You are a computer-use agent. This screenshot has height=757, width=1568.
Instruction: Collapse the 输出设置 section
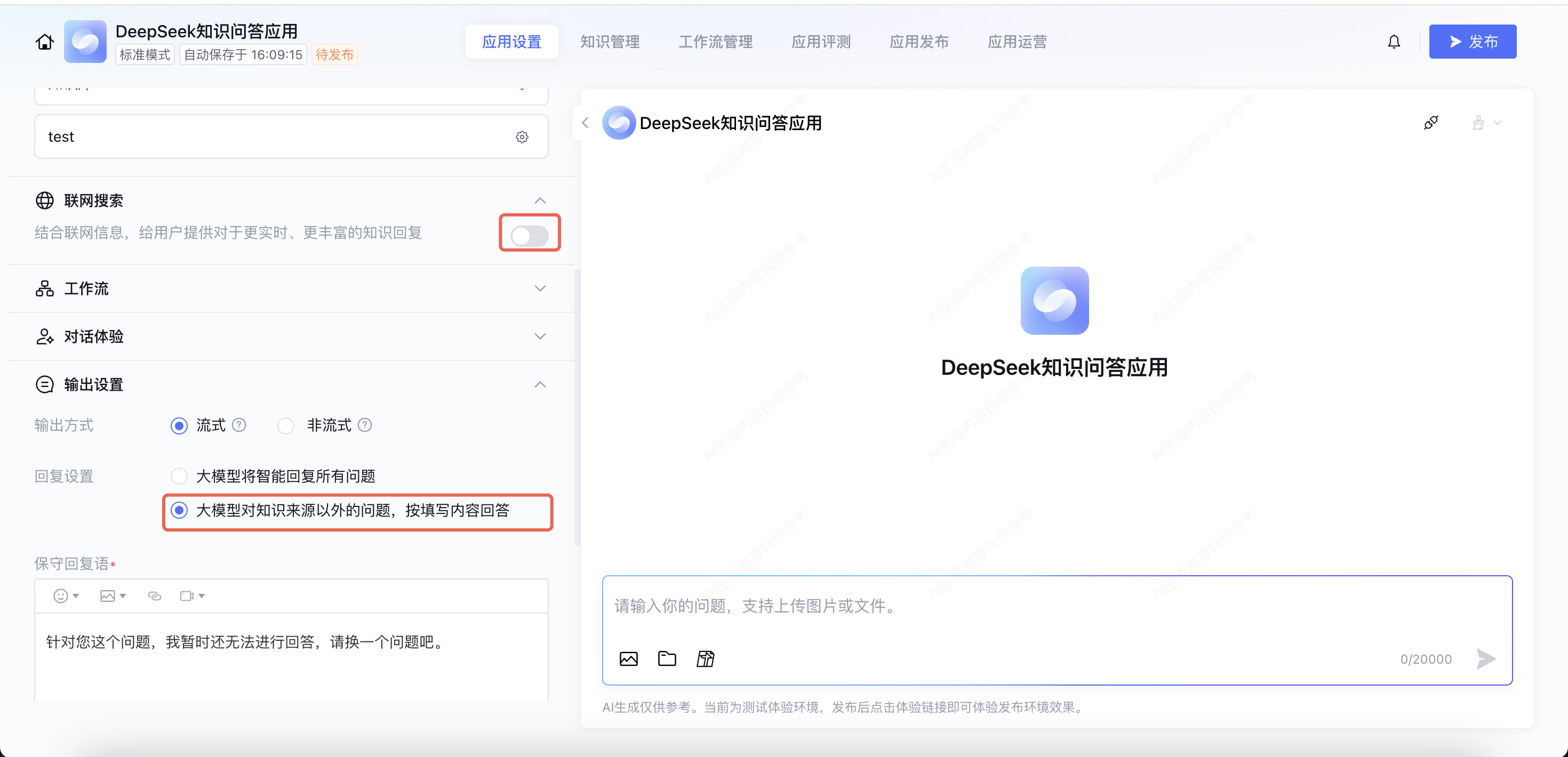tap(539, 384)
